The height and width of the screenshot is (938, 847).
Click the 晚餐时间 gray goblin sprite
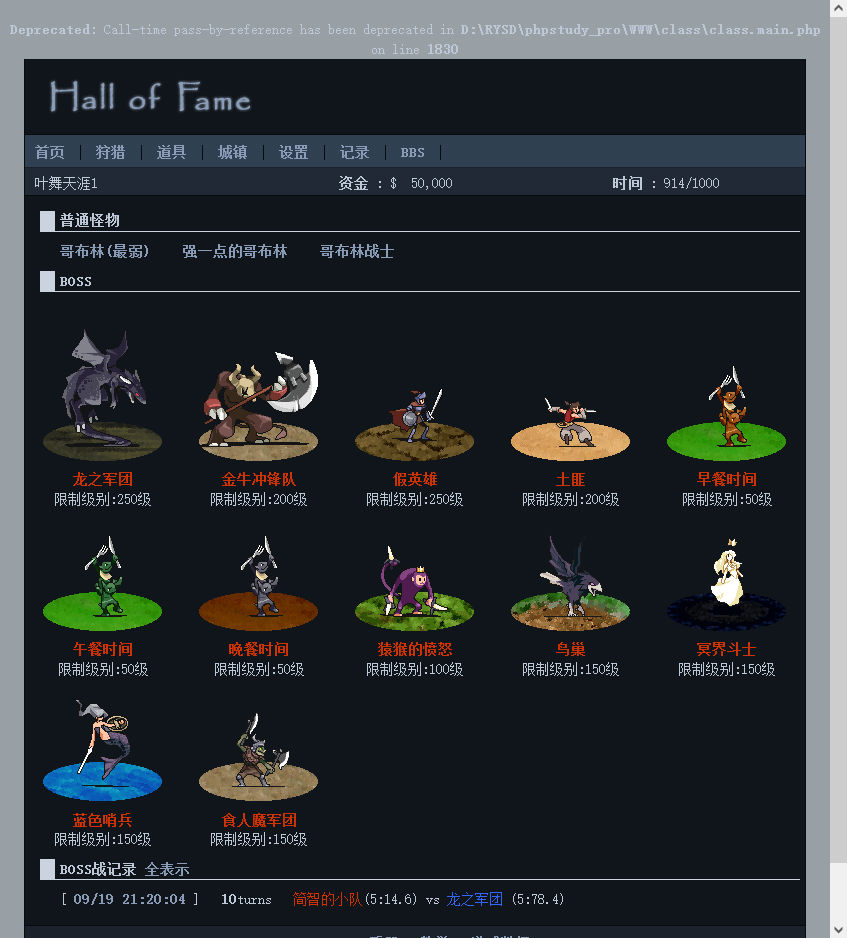pyautogui.click(x=258, y=583)
